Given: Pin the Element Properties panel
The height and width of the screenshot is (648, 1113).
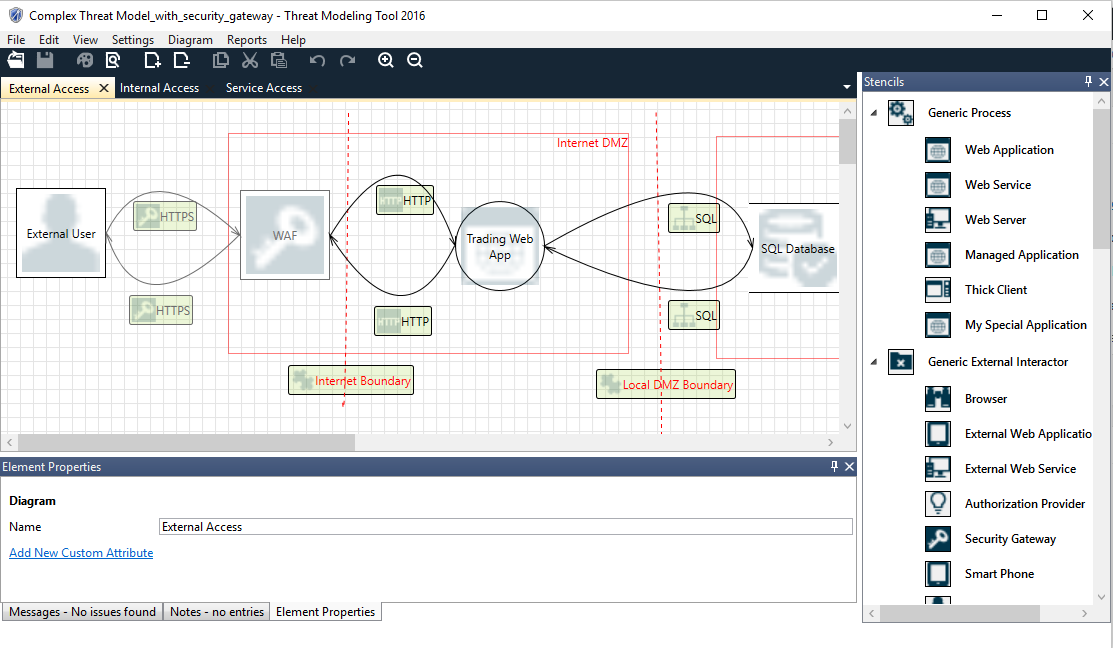Looking at the screenshot, I should [834, 466].
